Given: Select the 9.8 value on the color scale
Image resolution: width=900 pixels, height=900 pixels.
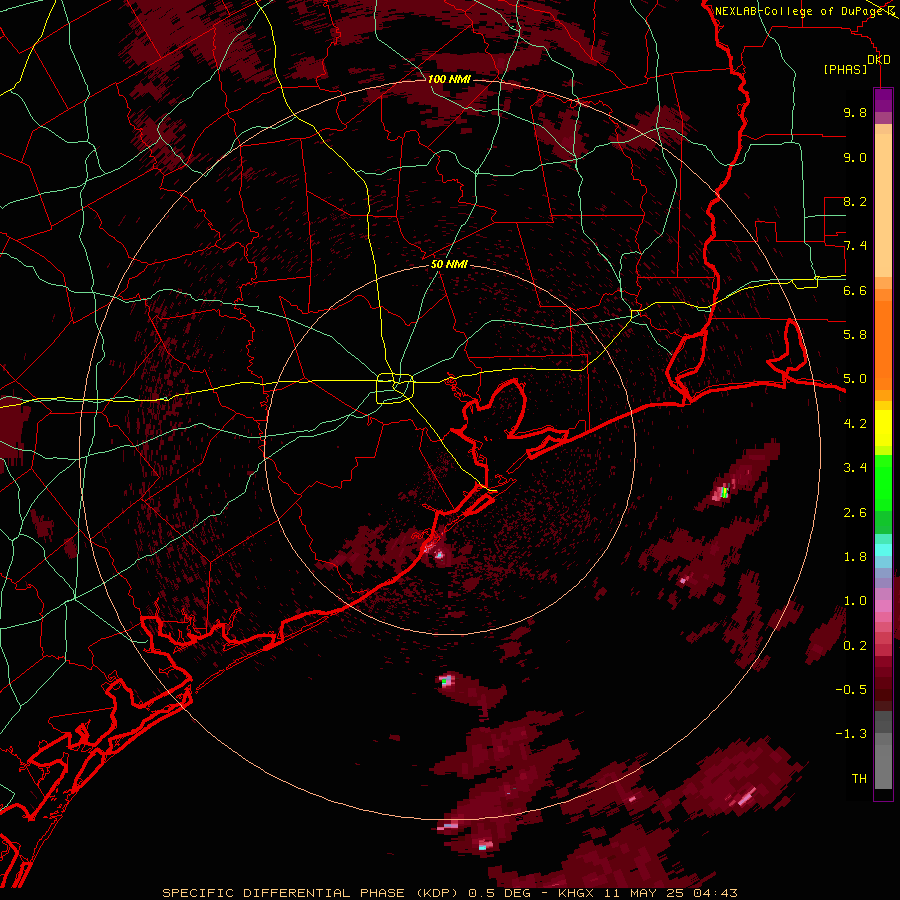Looking at the screenshot, I should [855, 112].
